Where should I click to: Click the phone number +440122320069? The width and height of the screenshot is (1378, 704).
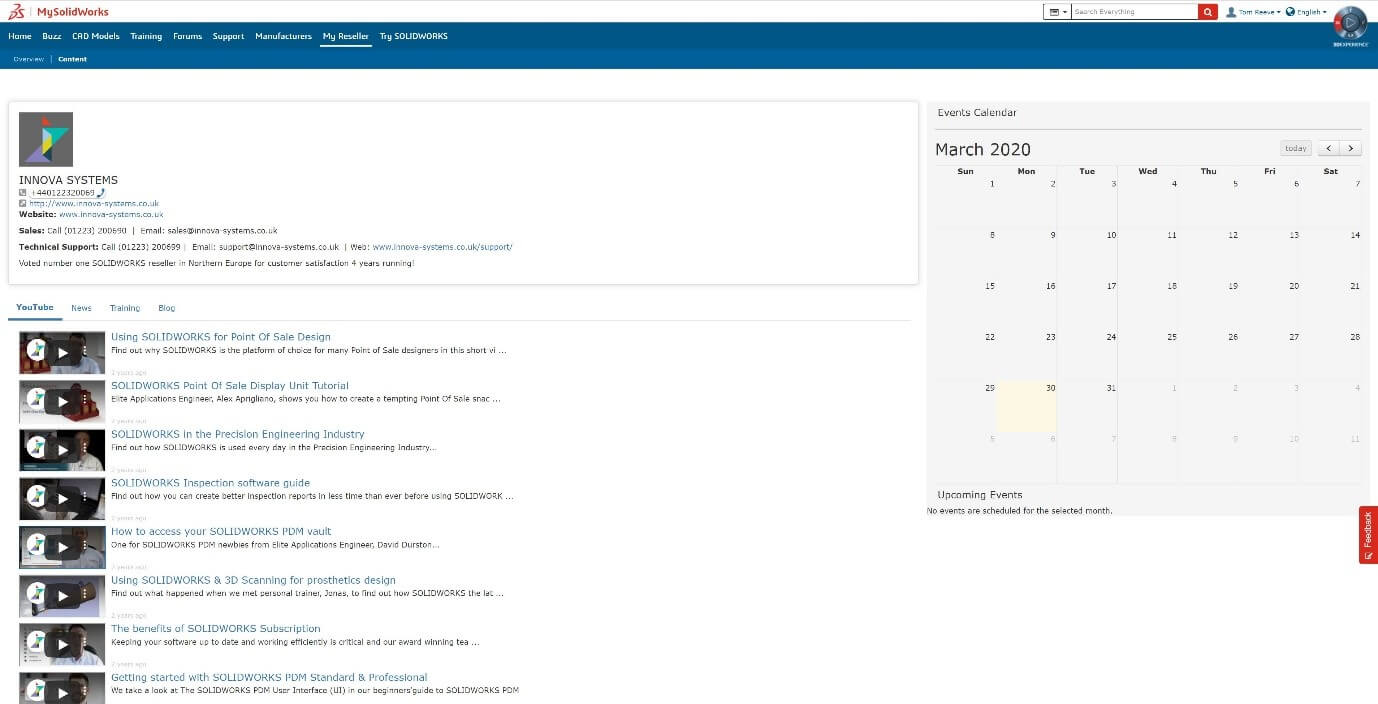click(x=62, y=193)
